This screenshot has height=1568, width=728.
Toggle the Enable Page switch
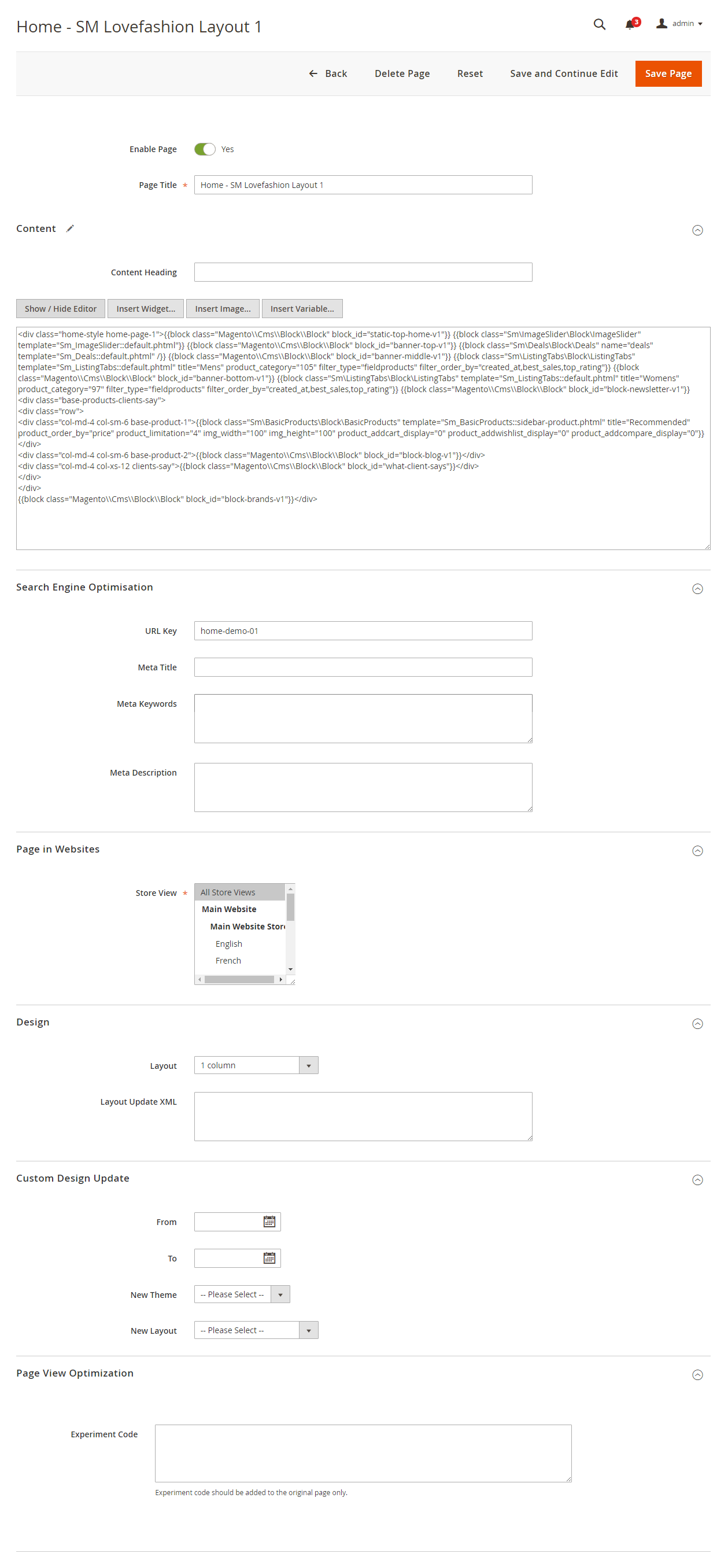tap(205, 149)
